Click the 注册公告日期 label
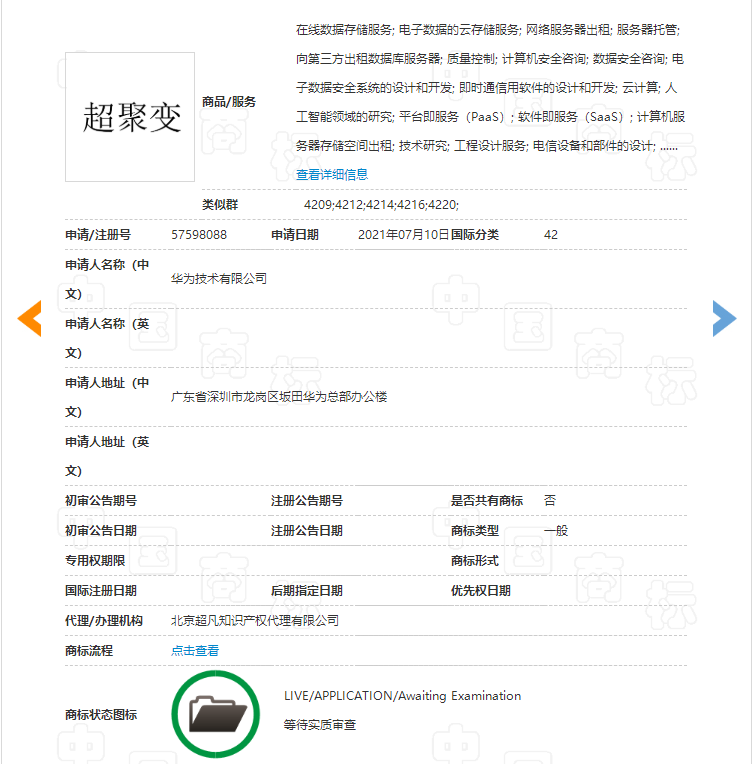Viewport: 753px width, 764px height. (x=307, y=531)
